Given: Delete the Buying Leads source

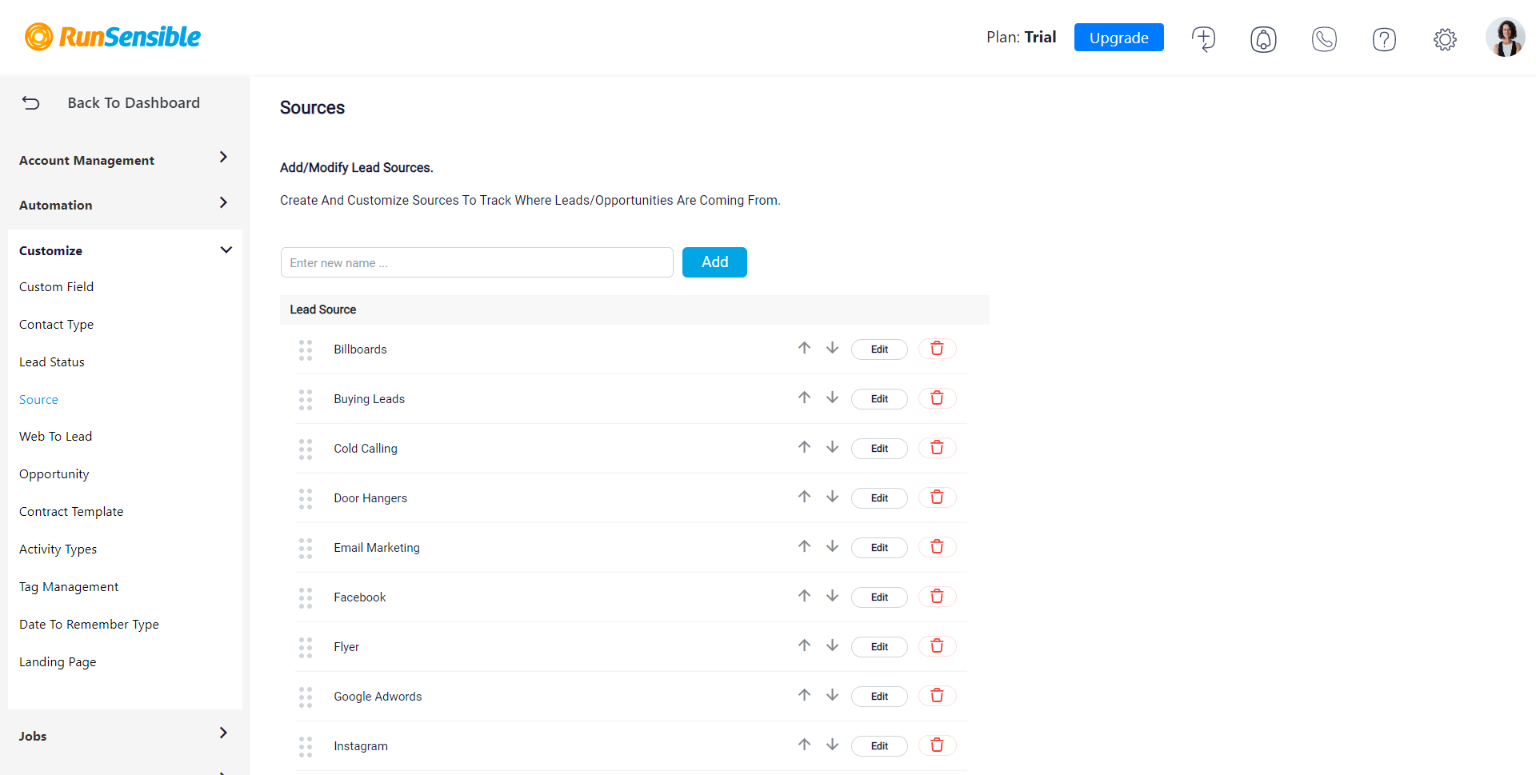Looking at the screenshot, I should pos(937,398).
